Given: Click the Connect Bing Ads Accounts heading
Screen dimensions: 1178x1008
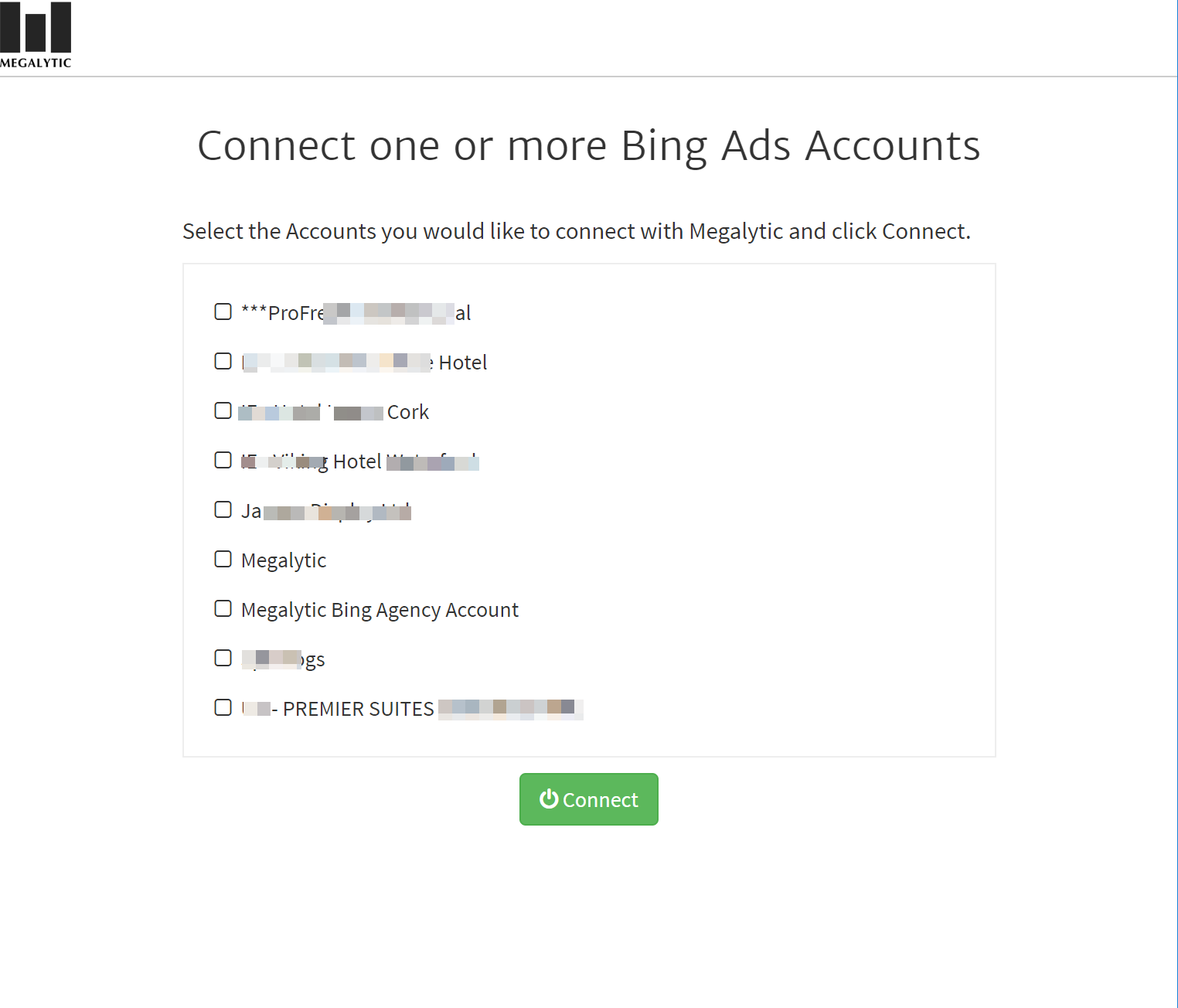Looking at the screenshot, I should pos(588,145).
